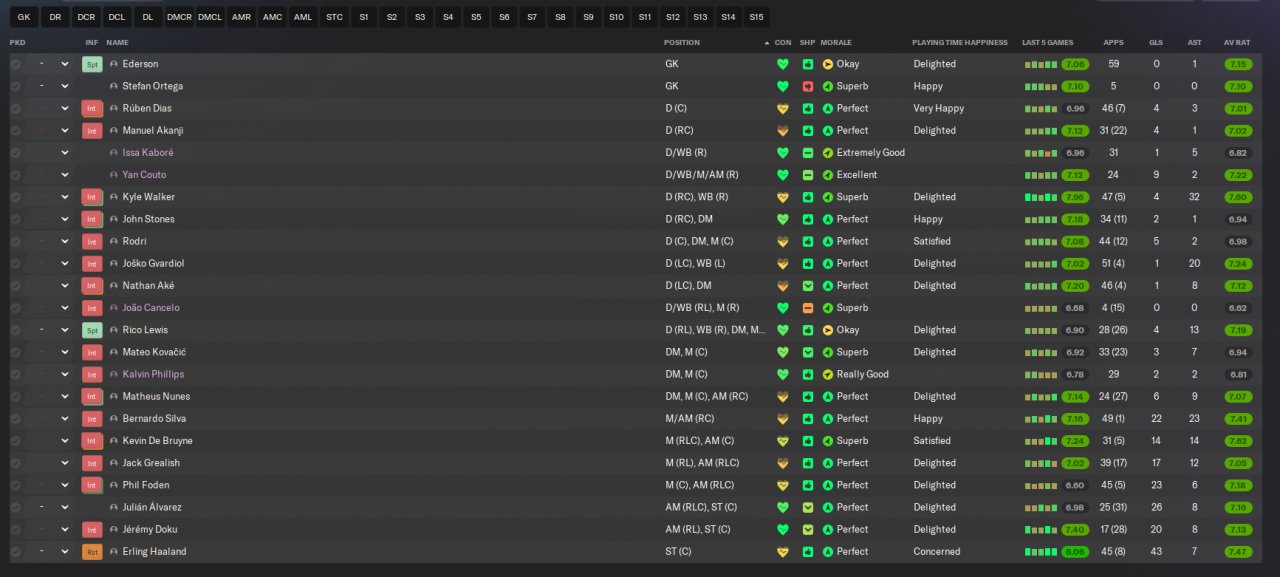Click Kyle Walker's last 5 games form bars

1040,197
